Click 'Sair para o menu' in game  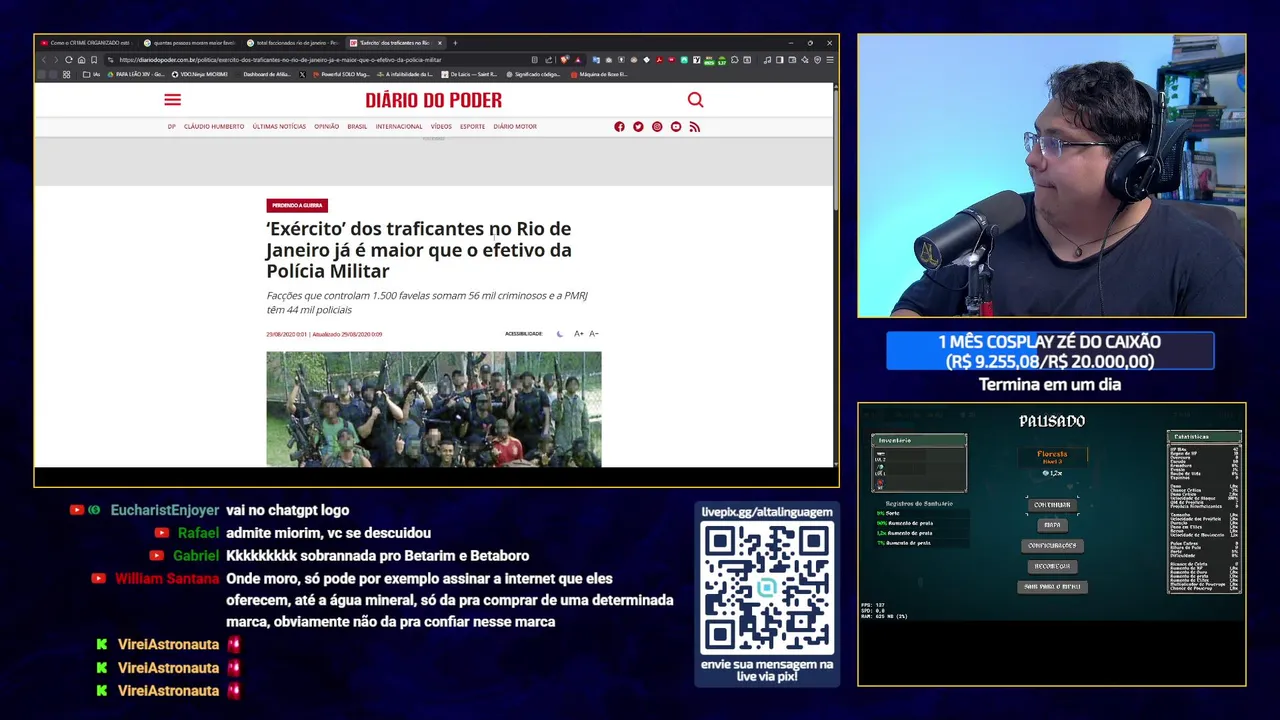tap(1052, 587)
